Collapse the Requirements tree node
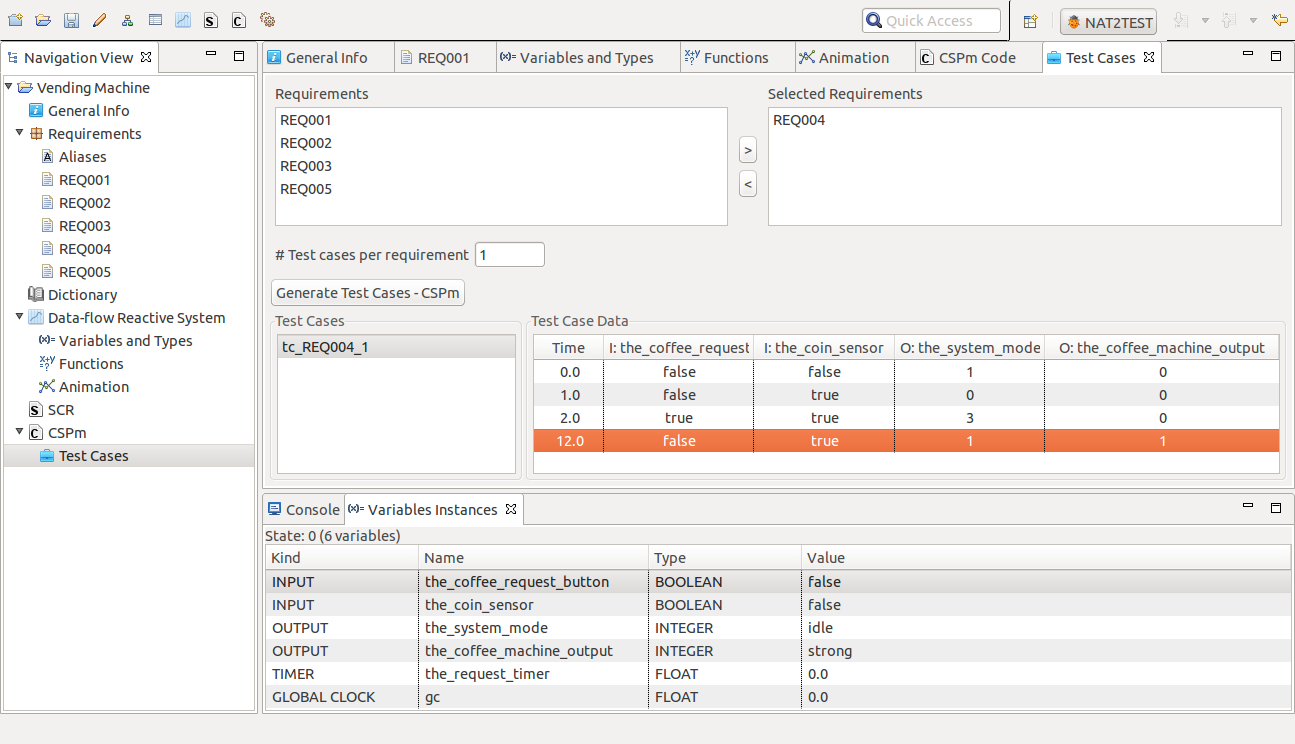The width and height of the screenshot is (1295, 744). pos(19,133)
